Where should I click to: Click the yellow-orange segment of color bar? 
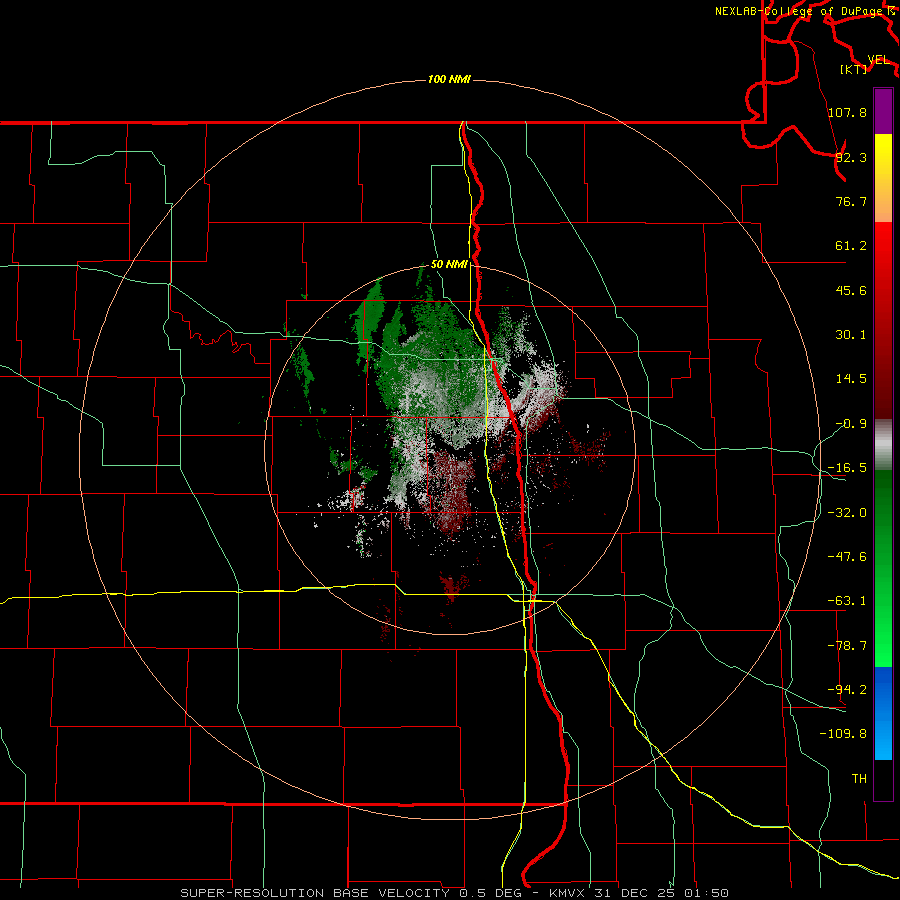(x=883, y=178)
